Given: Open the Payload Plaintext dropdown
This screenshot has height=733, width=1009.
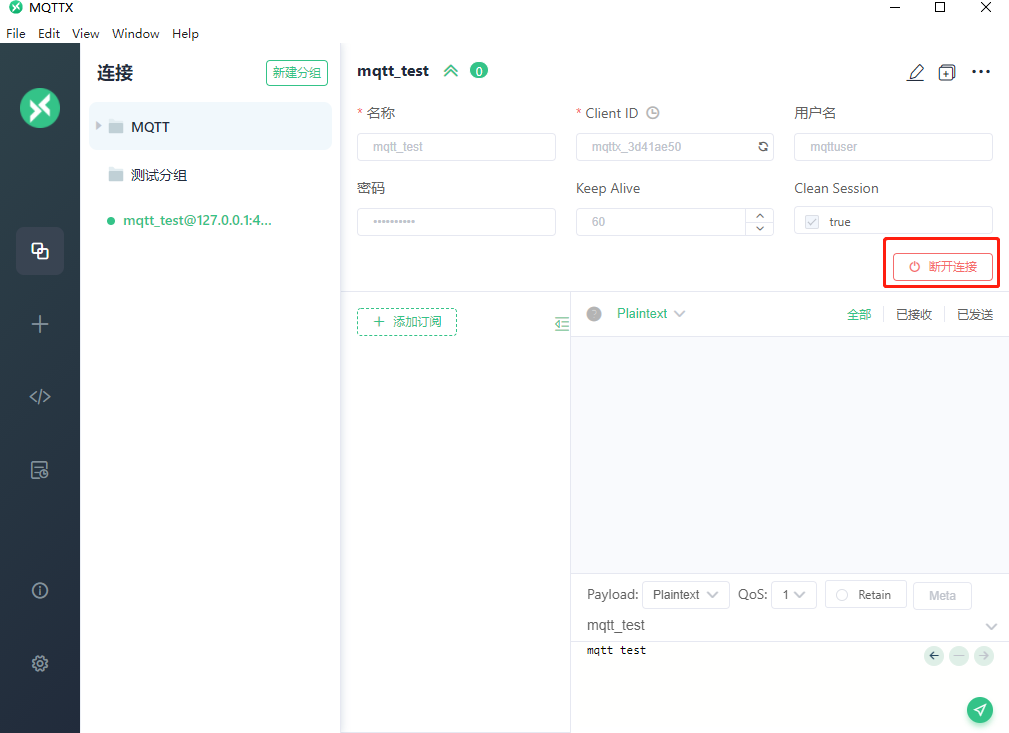Looking at the screenshot, I should [685, 595].
